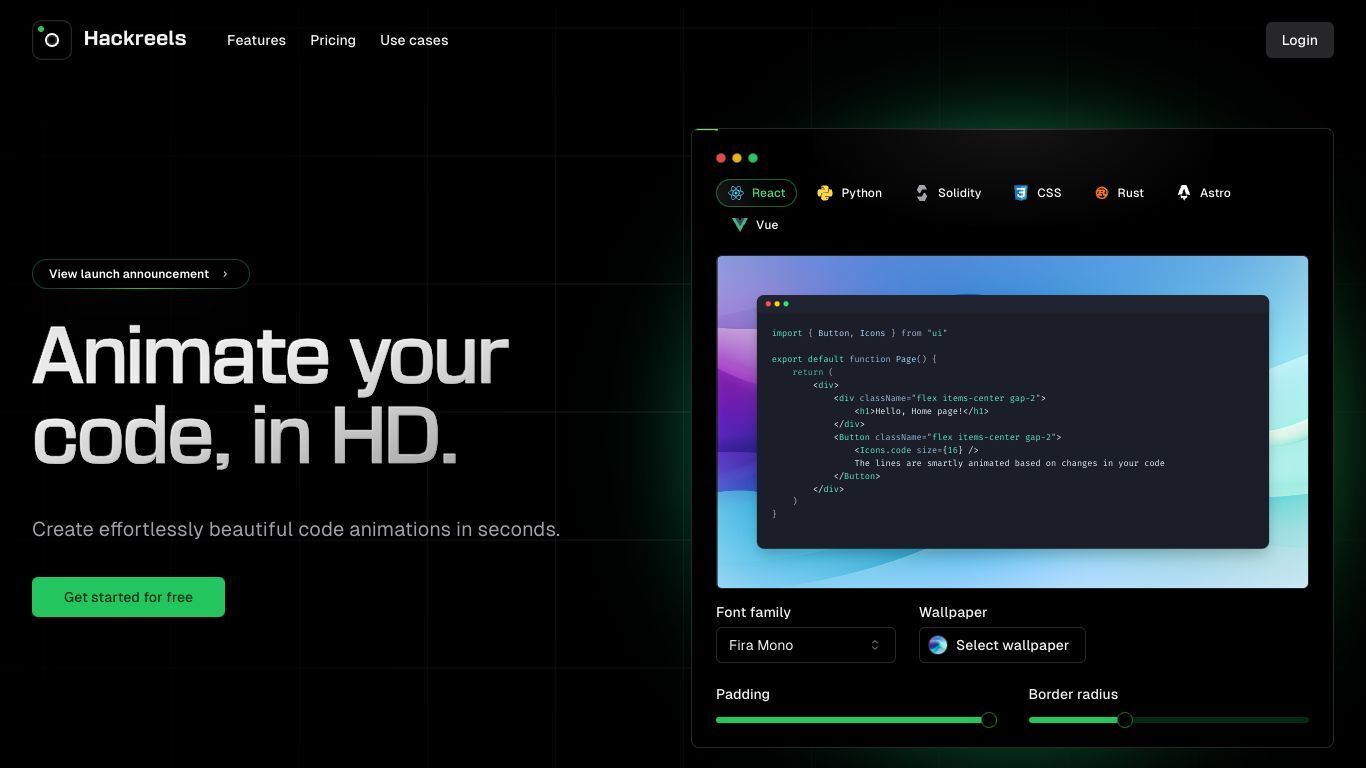
Task: Go to Use cases
Action: tap(414, 40)
